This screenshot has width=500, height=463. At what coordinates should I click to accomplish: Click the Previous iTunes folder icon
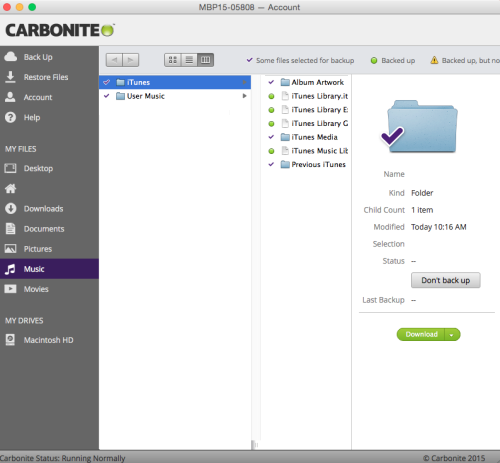point(285,164)
